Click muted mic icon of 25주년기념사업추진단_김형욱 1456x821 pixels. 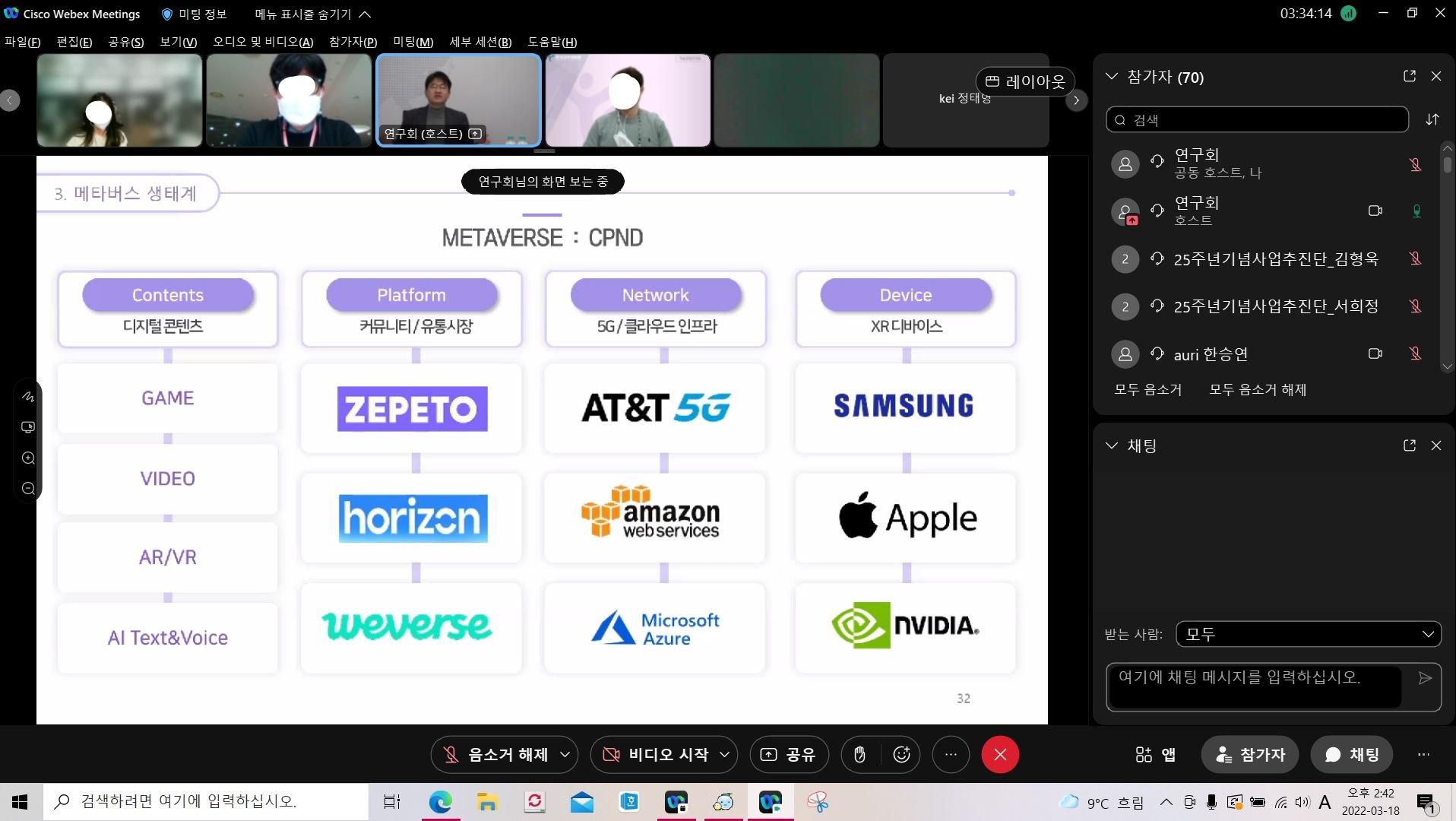pos(1416,258)
